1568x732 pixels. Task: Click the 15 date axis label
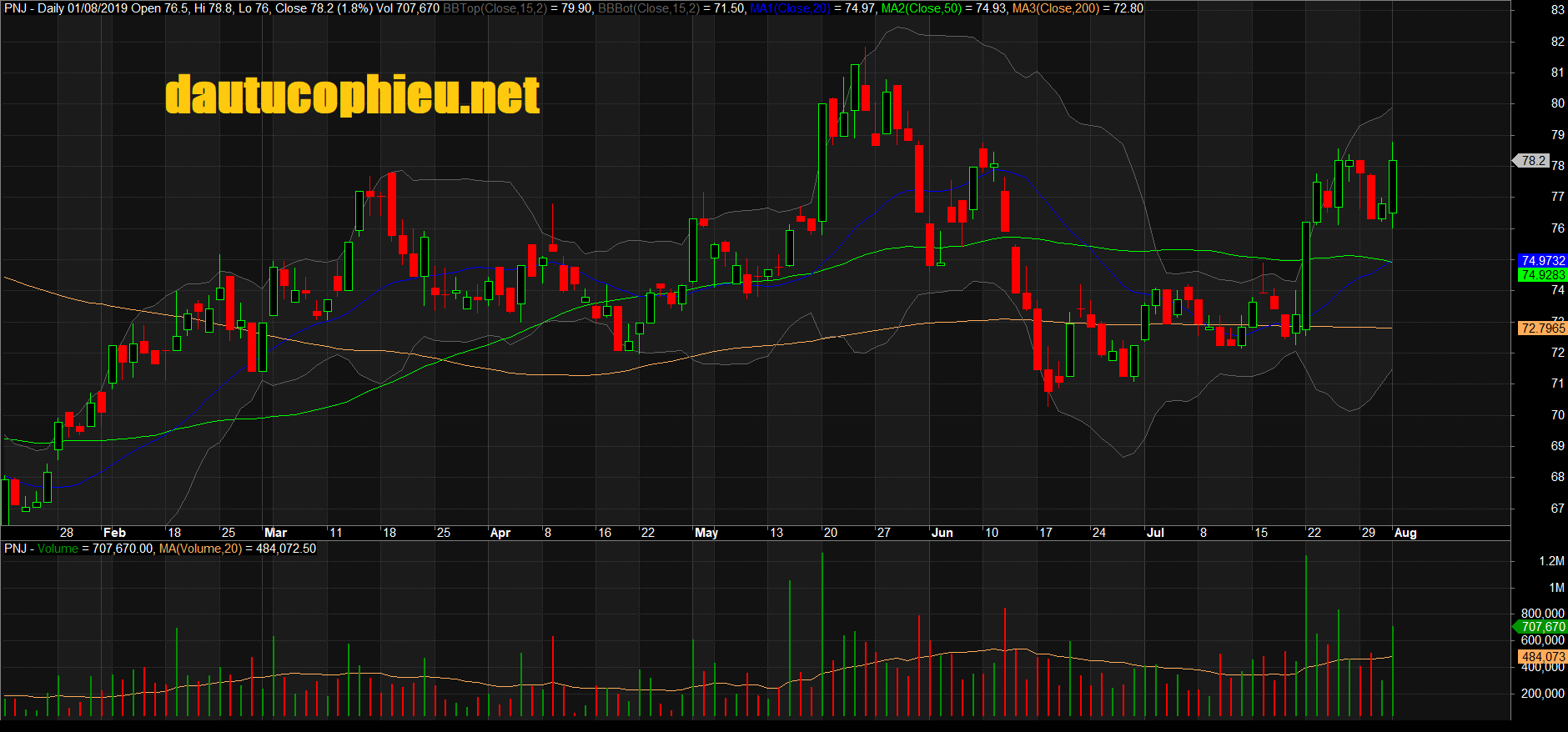1260,533
